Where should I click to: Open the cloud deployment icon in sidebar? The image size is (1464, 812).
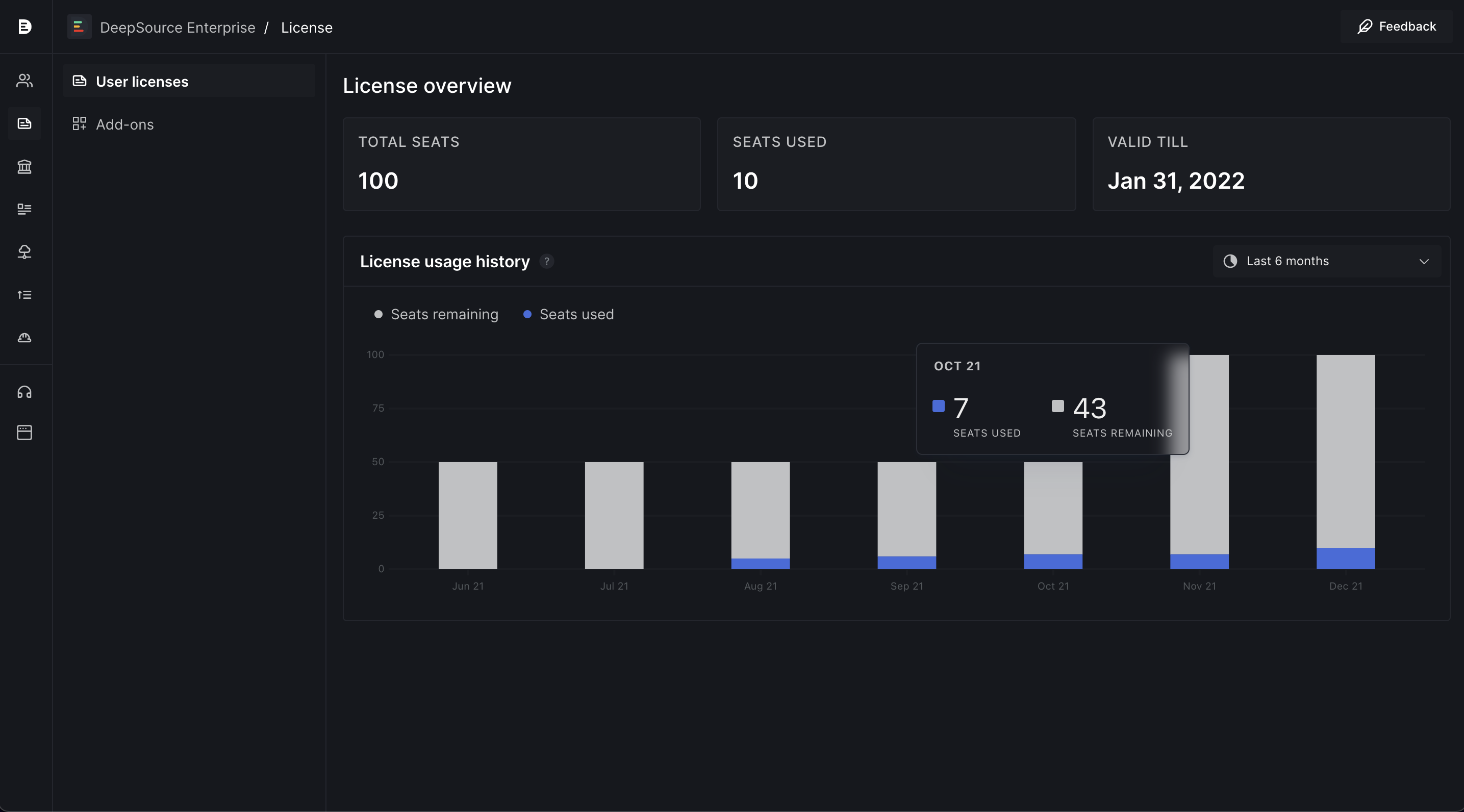(24, 253)
